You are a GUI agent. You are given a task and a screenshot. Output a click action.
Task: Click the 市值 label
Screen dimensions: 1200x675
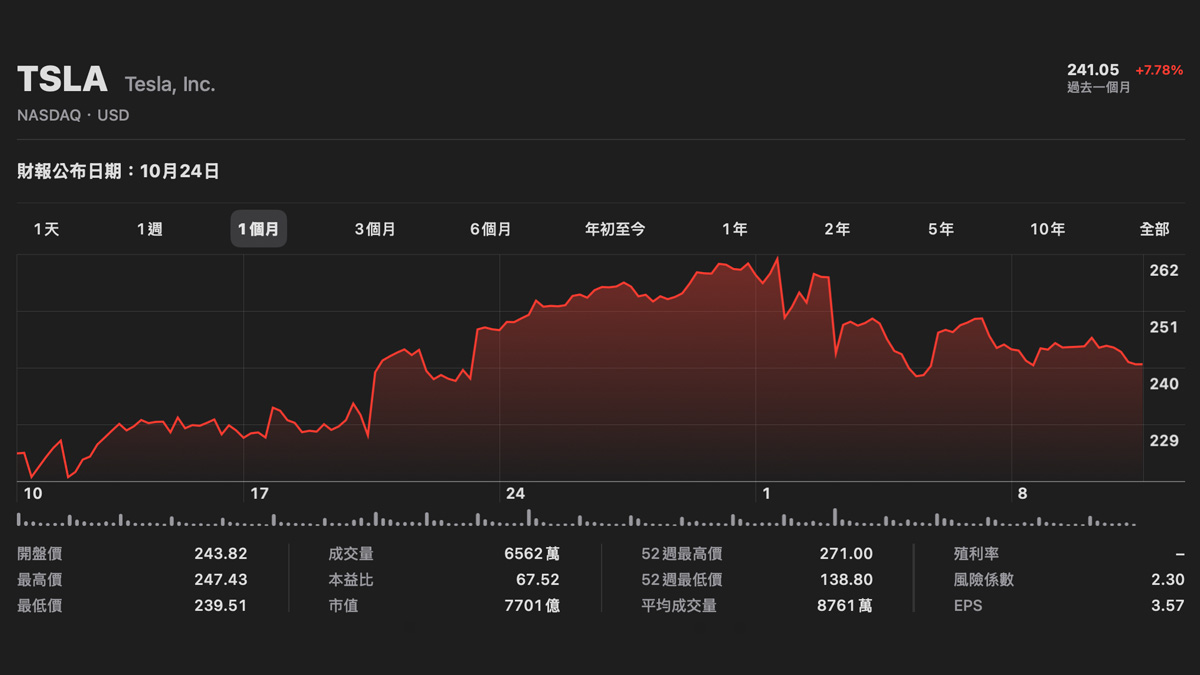pos(343,606)
